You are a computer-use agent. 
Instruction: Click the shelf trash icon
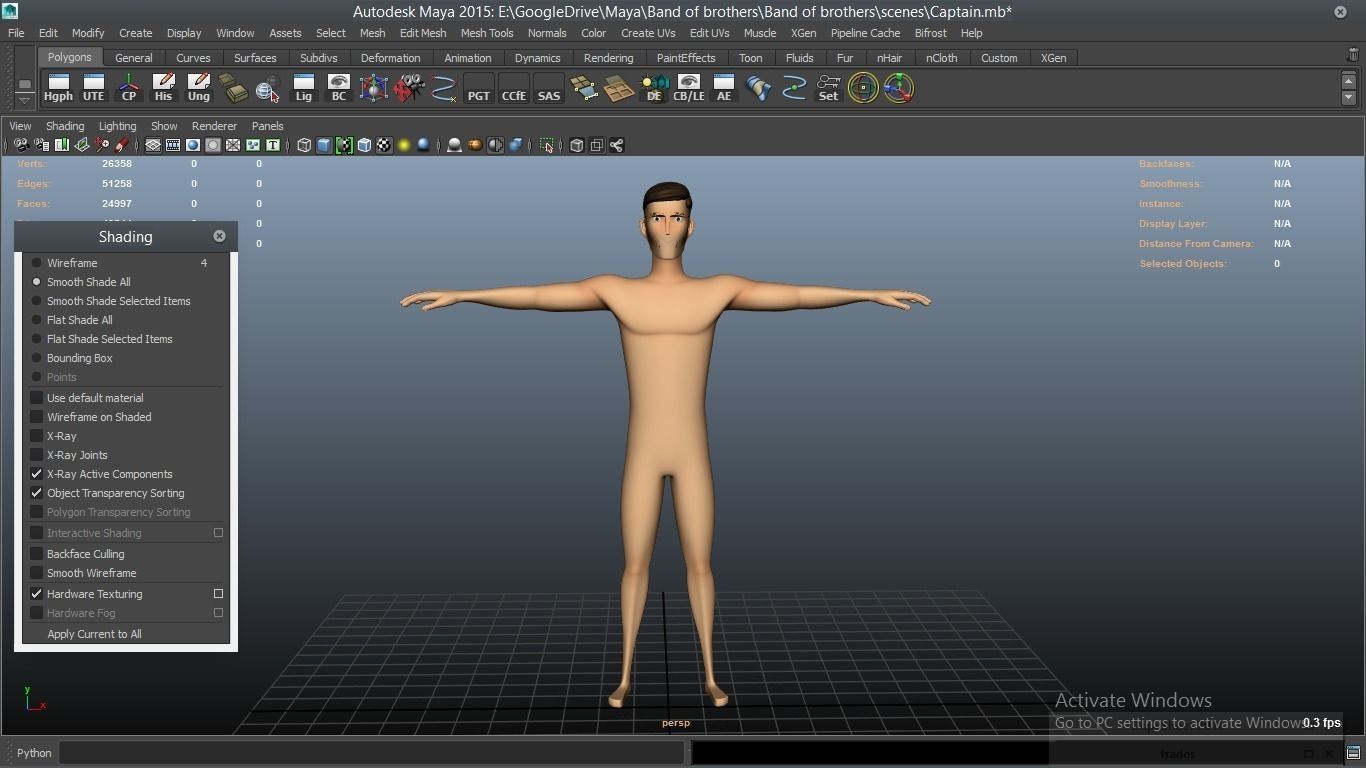click(1353, 55)
